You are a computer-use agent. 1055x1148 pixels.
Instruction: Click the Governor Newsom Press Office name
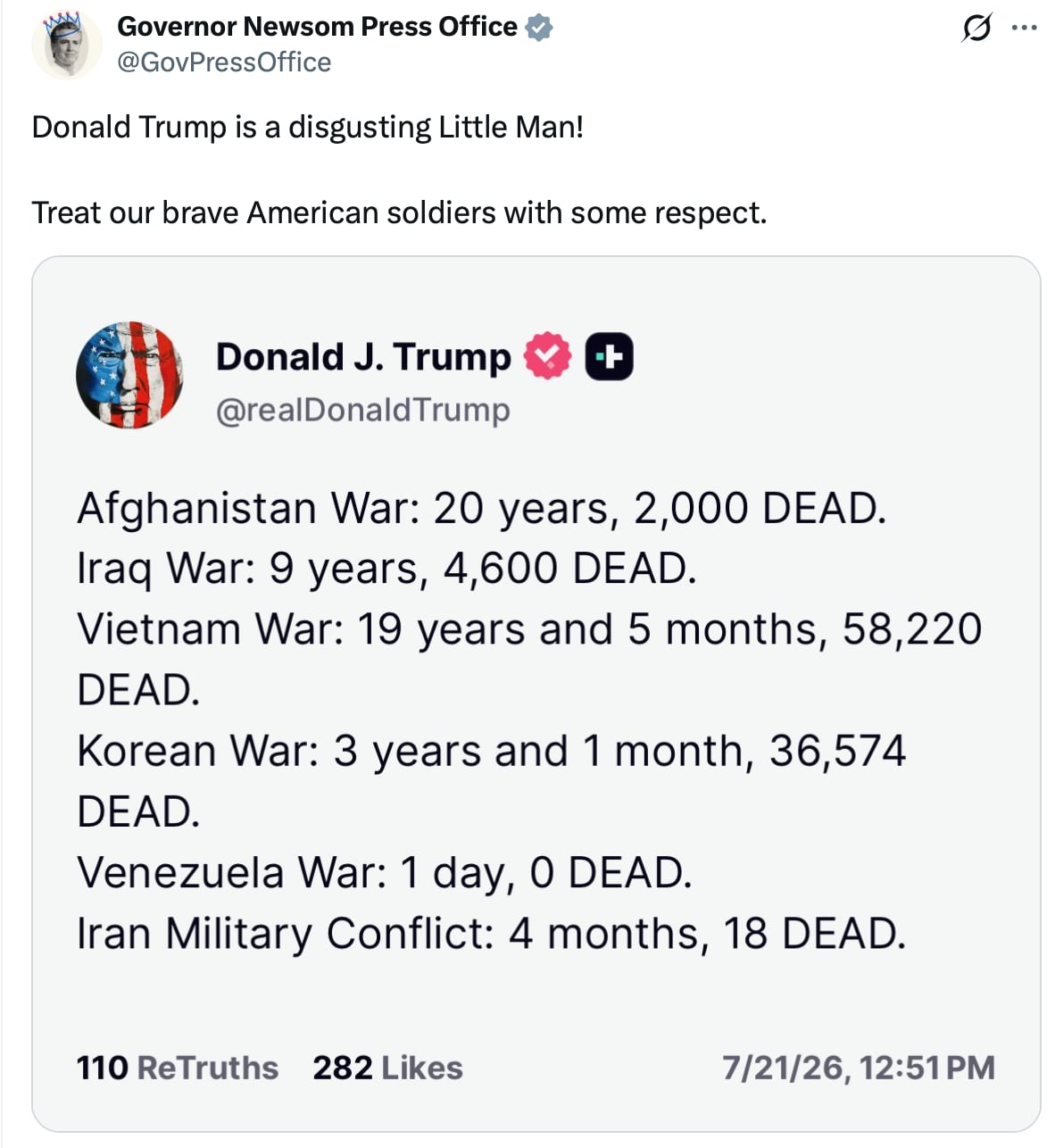coord(317,27)
